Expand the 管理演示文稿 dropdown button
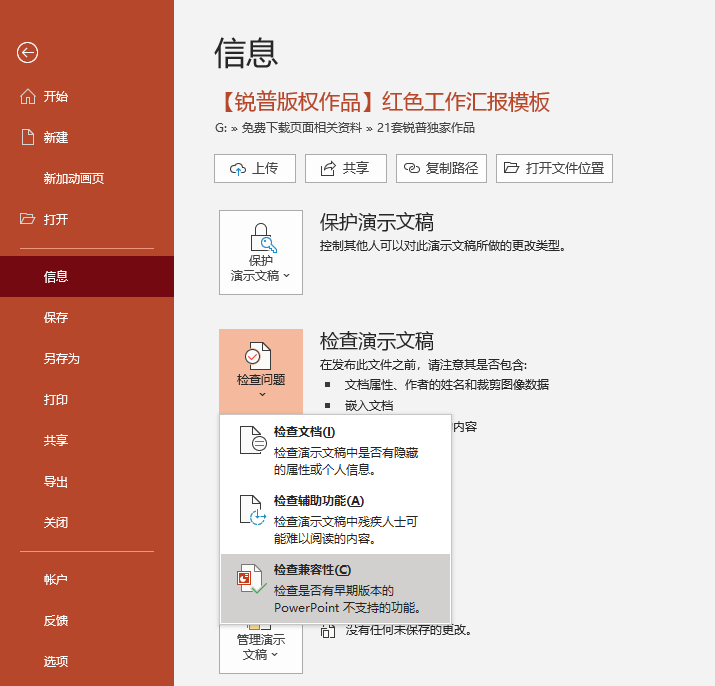The image size is (715, 686). coord(261,648)
